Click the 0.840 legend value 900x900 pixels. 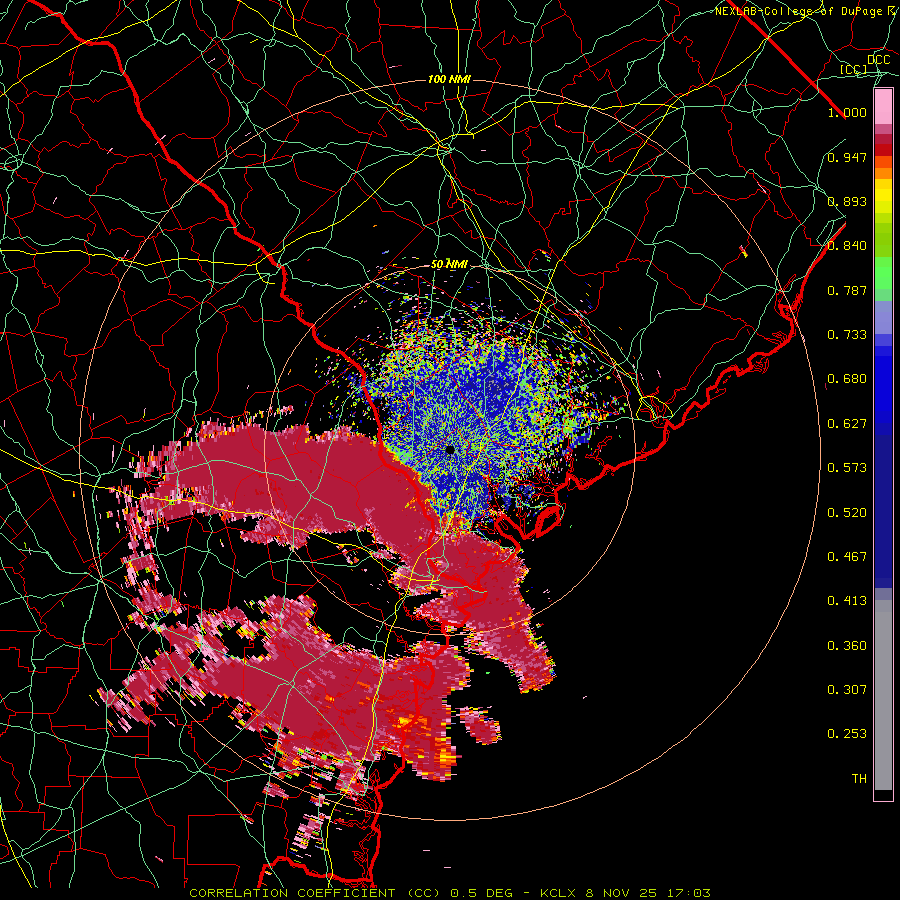[847, 246]
